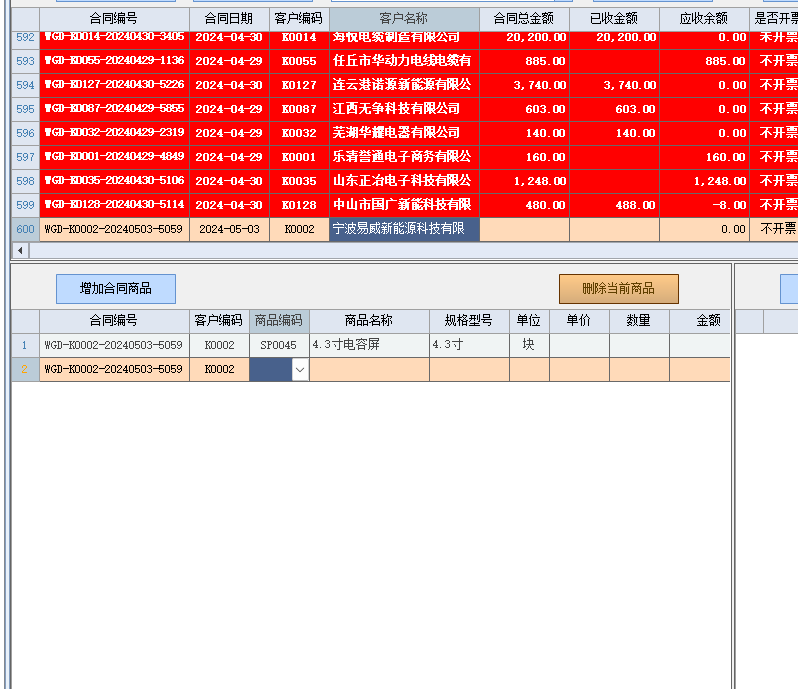Select product row number 2
Screen dimensions: 798x689
25,369
